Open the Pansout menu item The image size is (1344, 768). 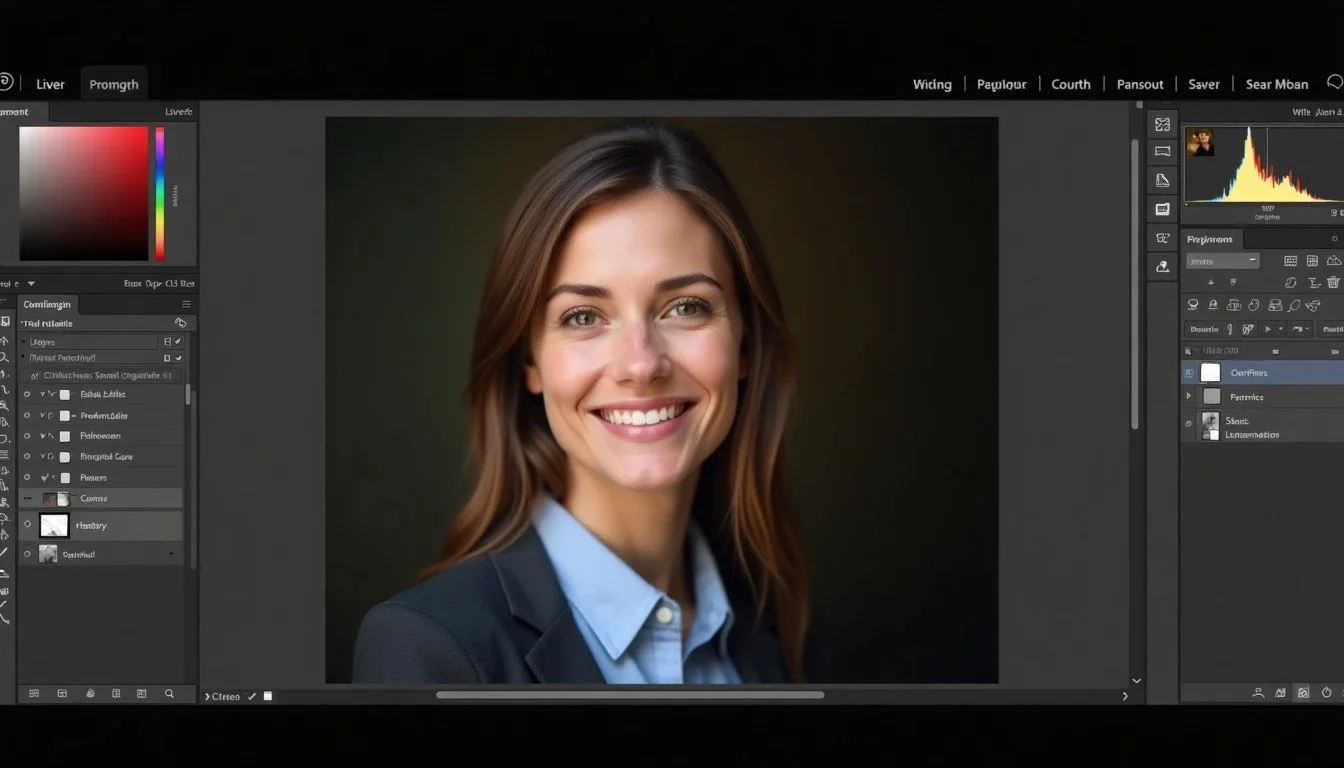(x=1140, y=84)
